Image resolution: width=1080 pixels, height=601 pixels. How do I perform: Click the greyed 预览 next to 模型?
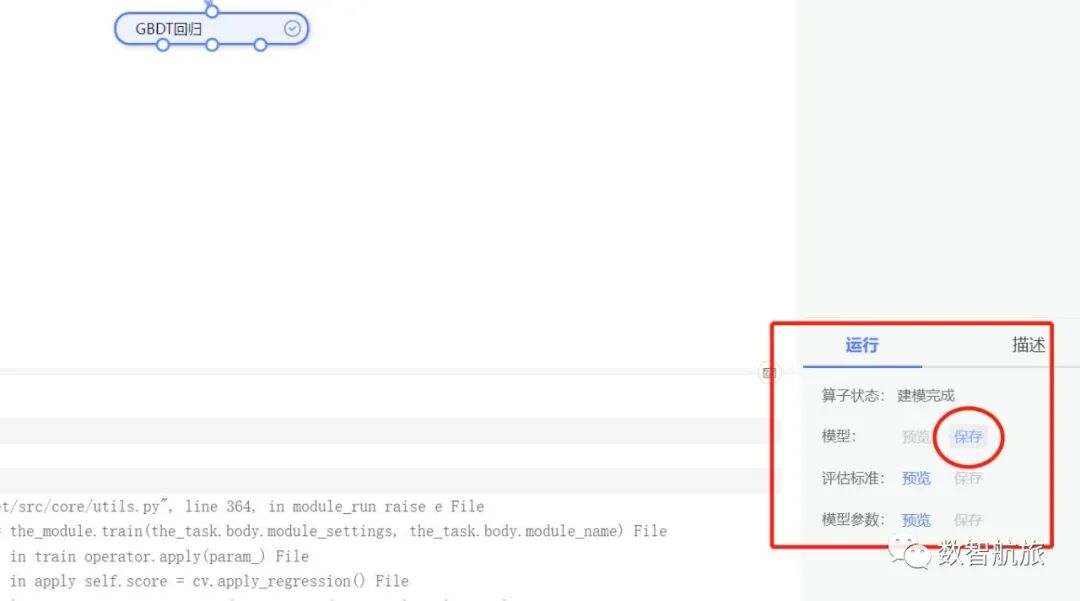click(916, 436)
